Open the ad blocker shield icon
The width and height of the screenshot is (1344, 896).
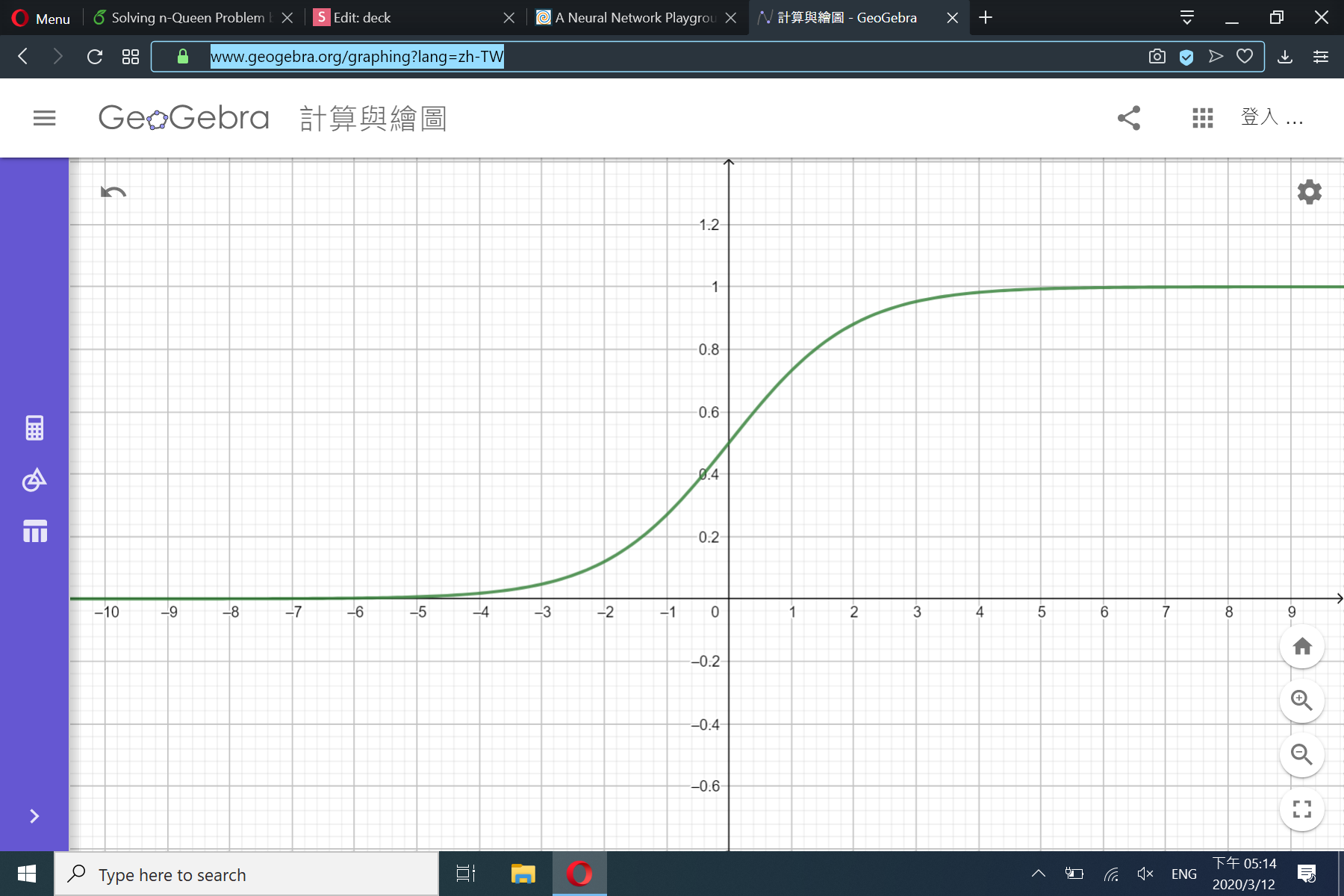pyautogui.click(x=1186, y=57)
